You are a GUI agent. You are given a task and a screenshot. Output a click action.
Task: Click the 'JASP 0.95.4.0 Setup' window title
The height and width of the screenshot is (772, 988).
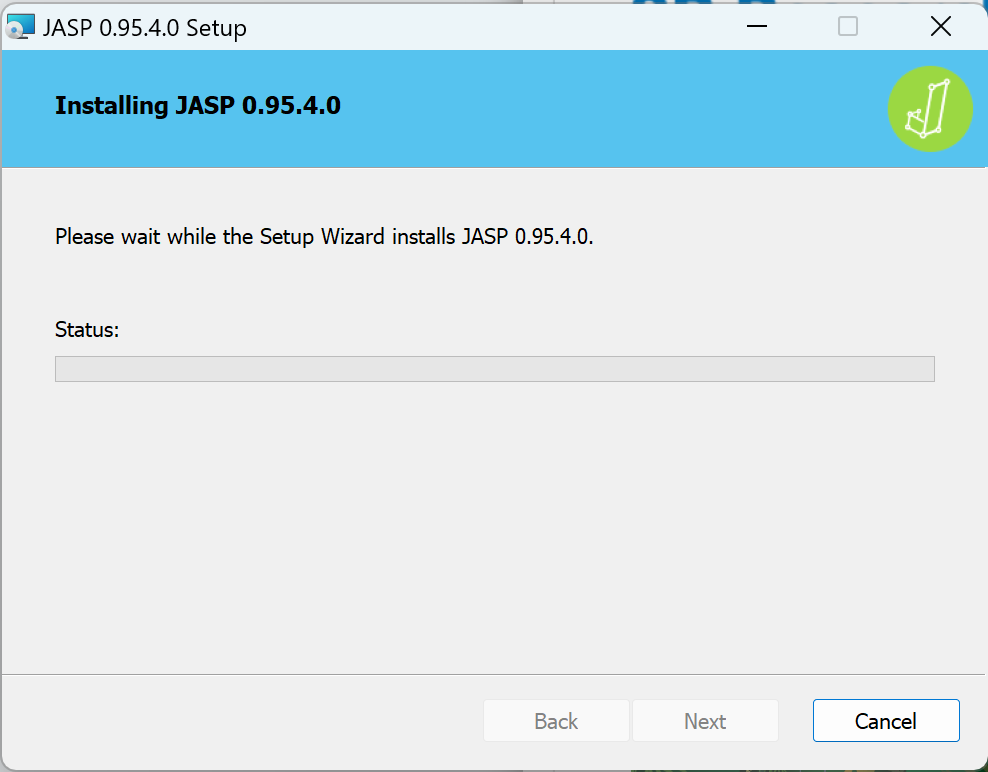[x=145, y=27]
